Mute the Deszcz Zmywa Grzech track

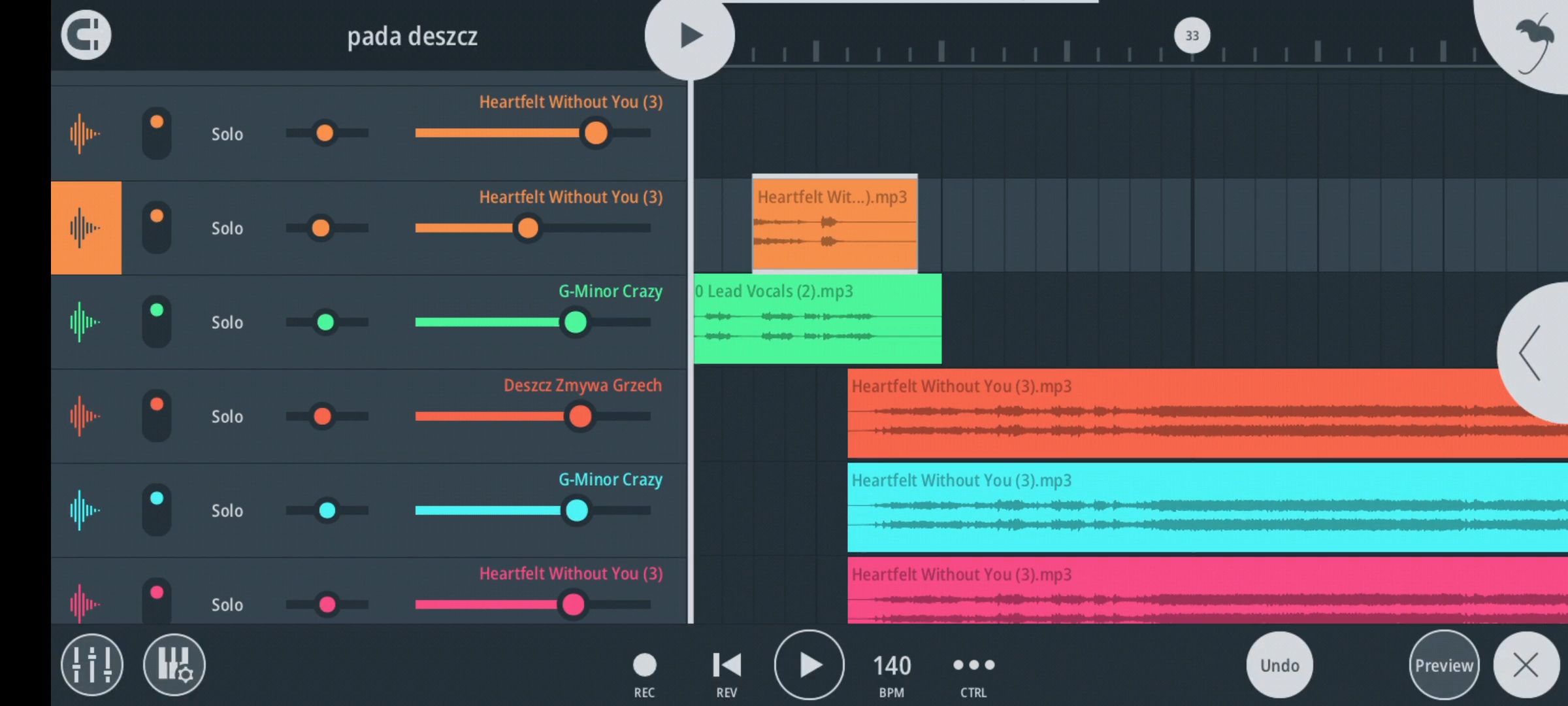click(157, 416)
